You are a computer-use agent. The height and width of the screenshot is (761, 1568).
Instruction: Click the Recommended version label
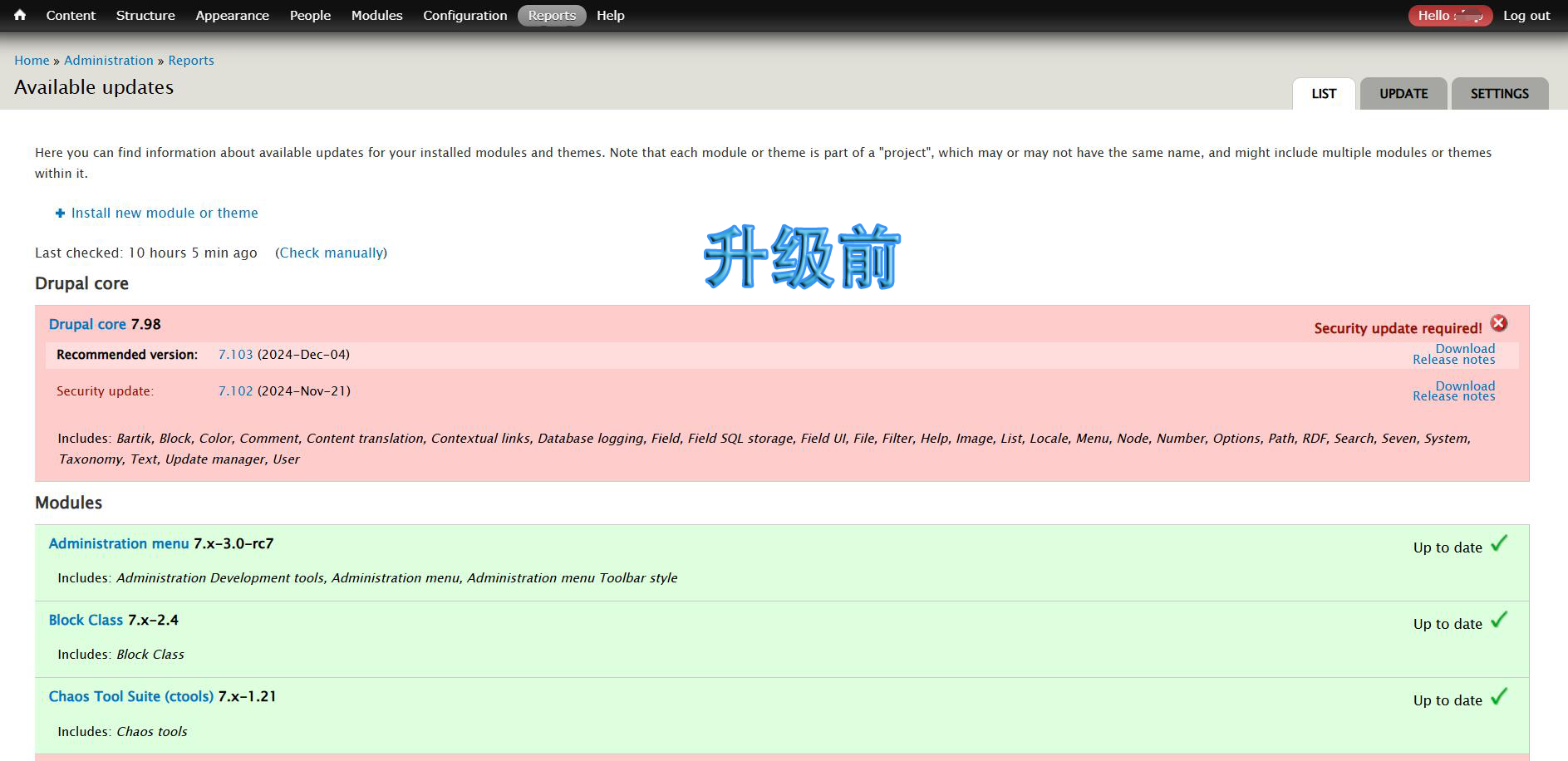(127, 355)
